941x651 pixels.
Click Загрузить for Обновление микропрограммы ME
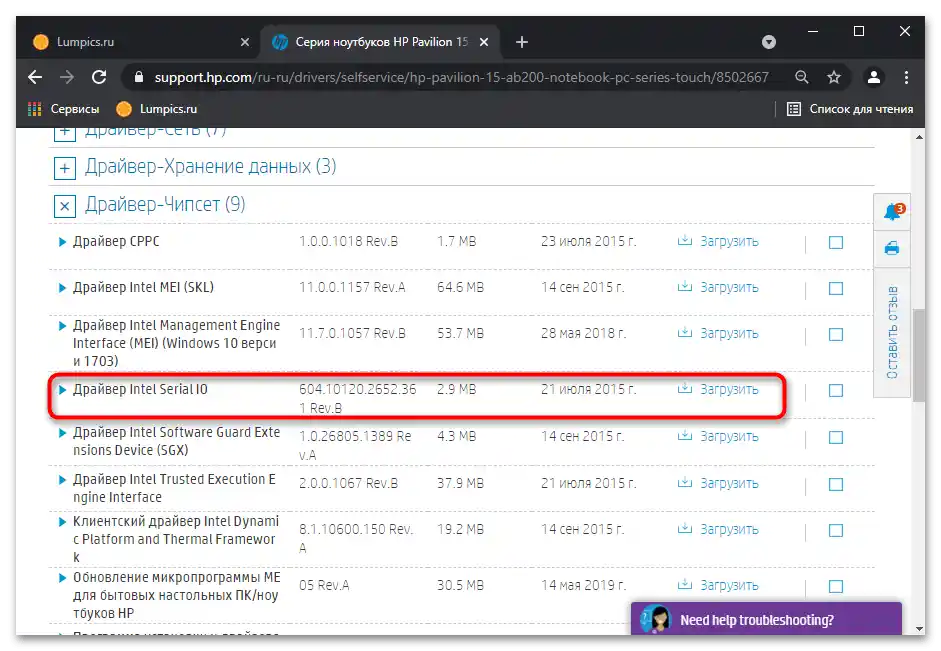[x=729, y=585]
